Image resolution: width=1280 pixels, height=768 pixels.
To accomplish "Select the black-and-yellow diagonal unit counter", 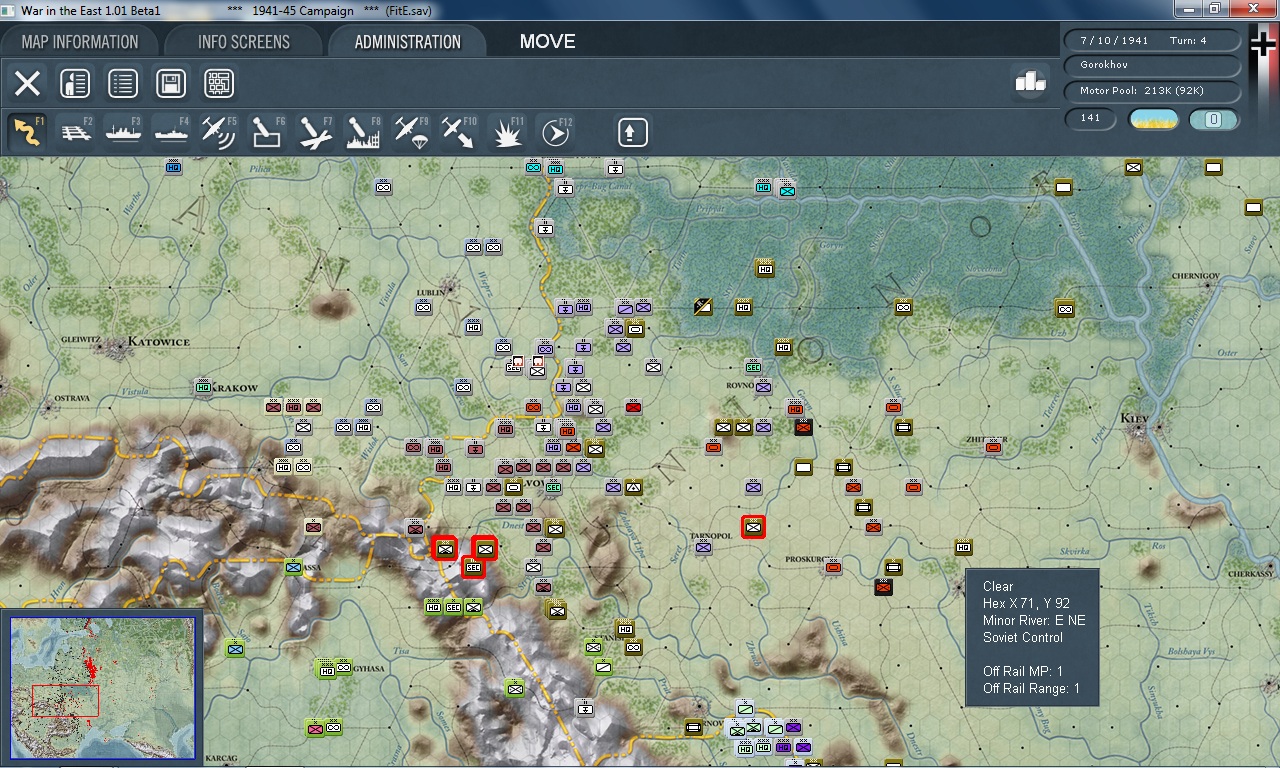I will pyautogui.click(x=703, y=306).
